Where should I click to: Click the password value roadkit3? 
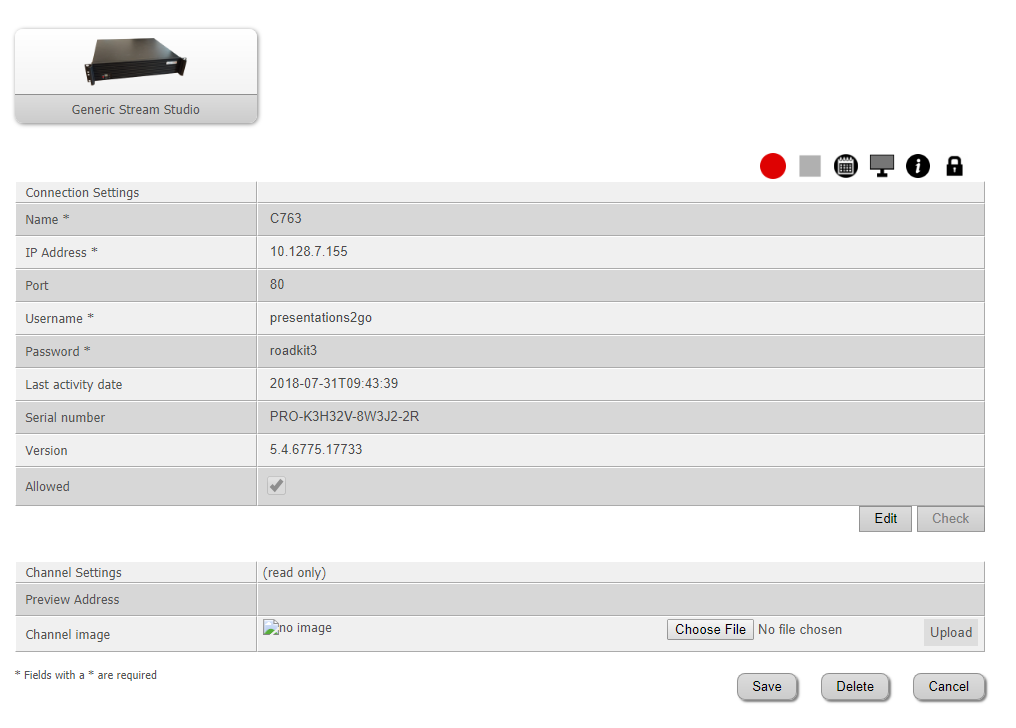click(x=294, y=350)
